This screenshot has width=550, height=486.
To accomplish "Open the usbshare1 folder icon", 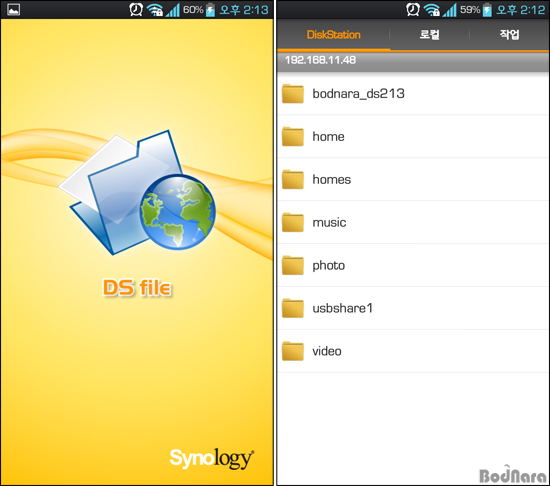I will 293,308.
